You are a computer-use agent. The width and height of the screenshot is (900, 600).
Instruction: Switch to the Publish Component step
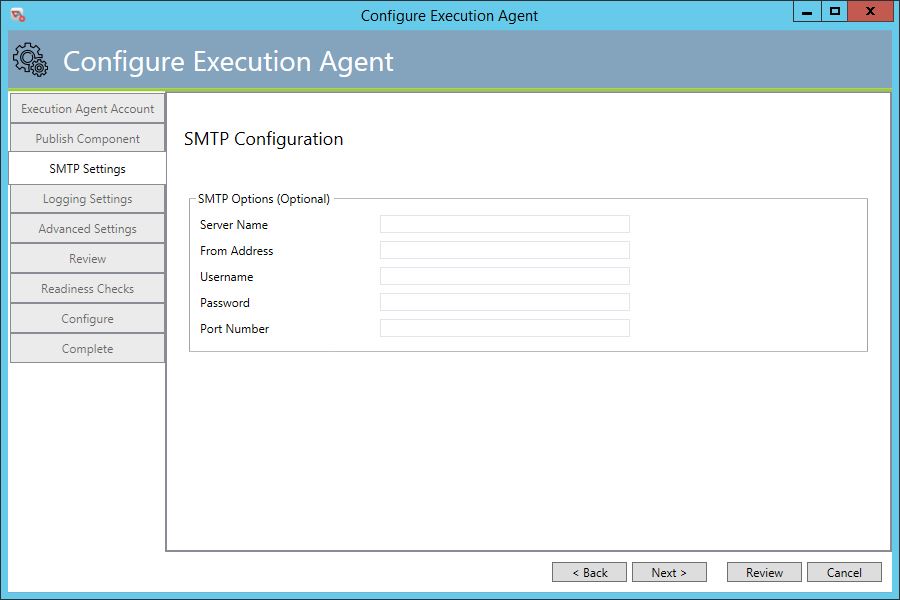tap(87, 138)
